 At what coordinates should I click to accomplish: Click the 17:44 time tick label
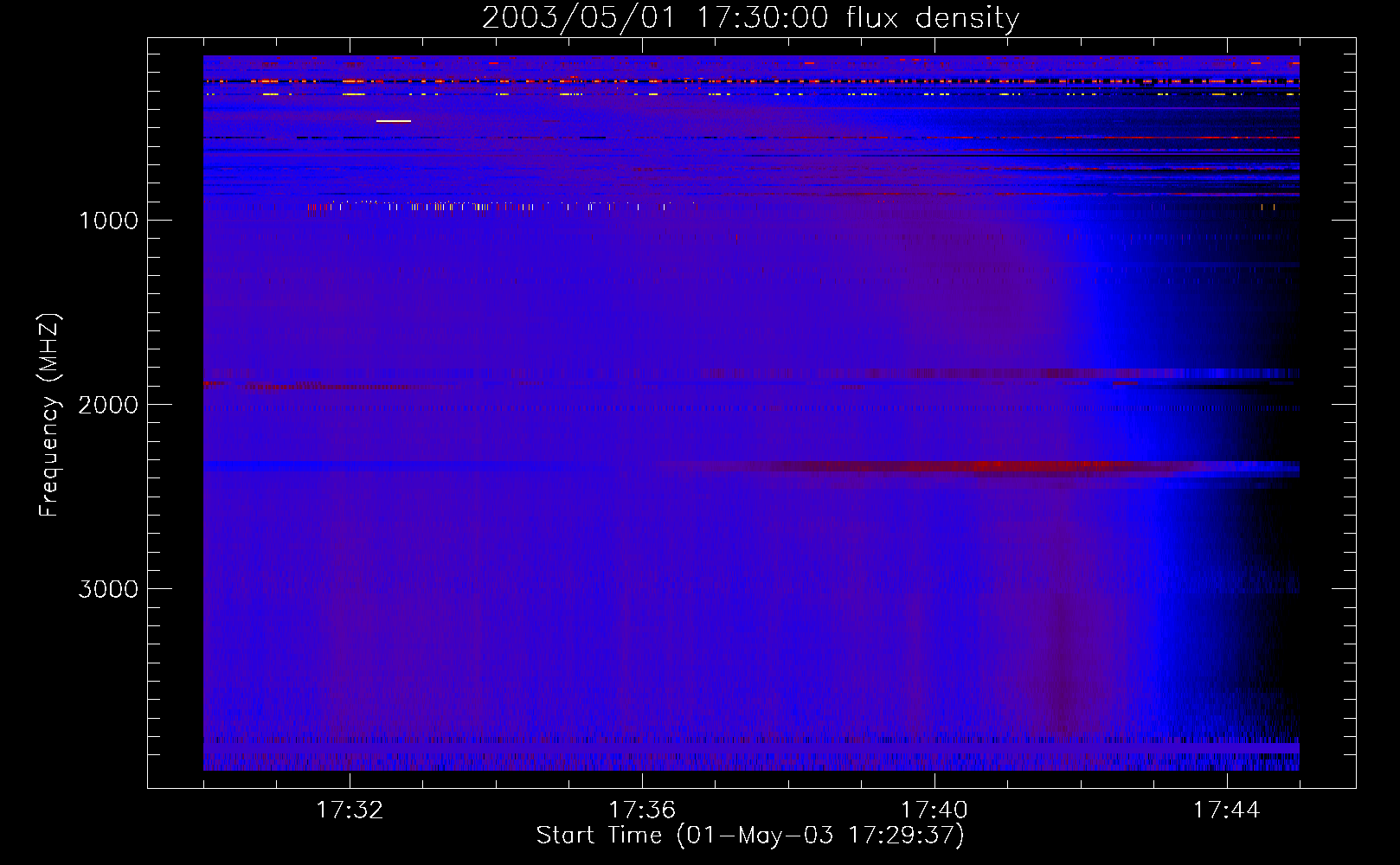coord(1227,811)
